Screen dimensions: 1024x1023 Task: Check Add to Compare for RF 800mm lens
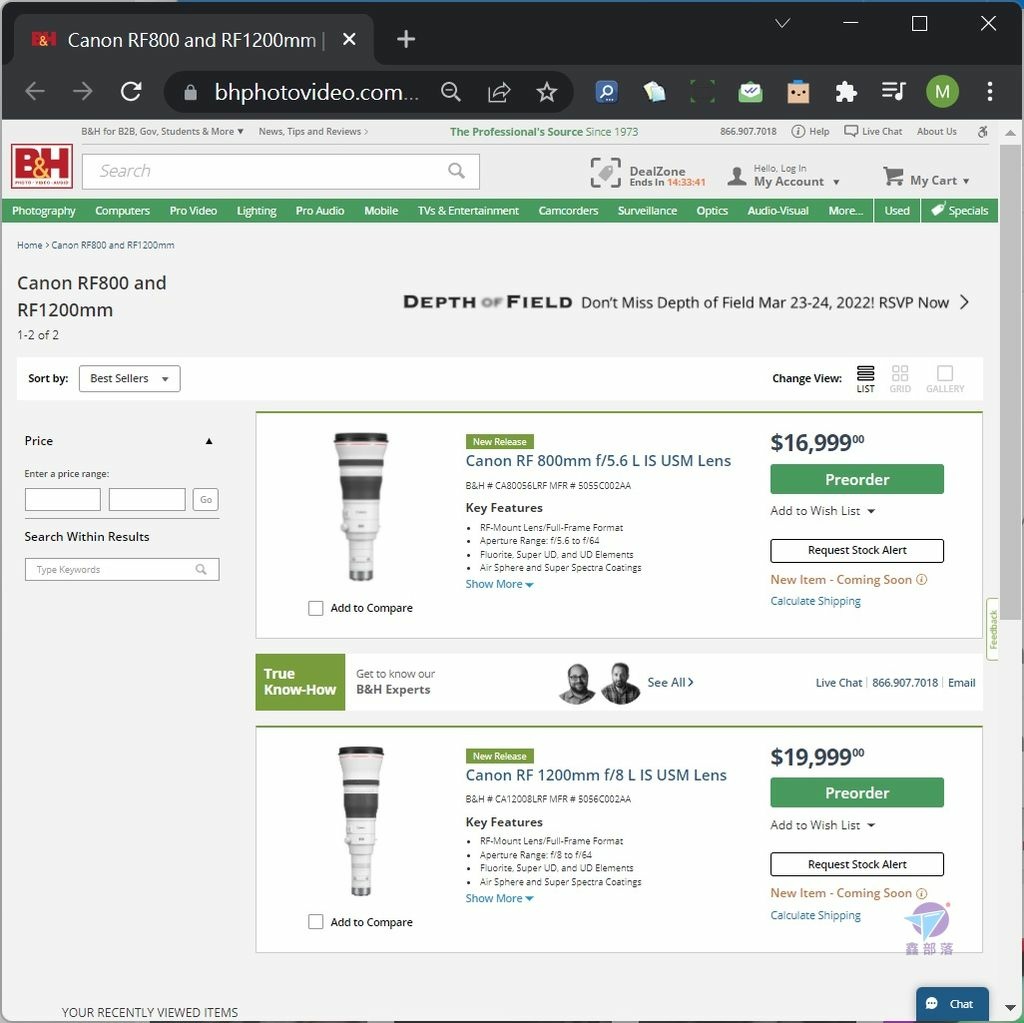(315, 608)
